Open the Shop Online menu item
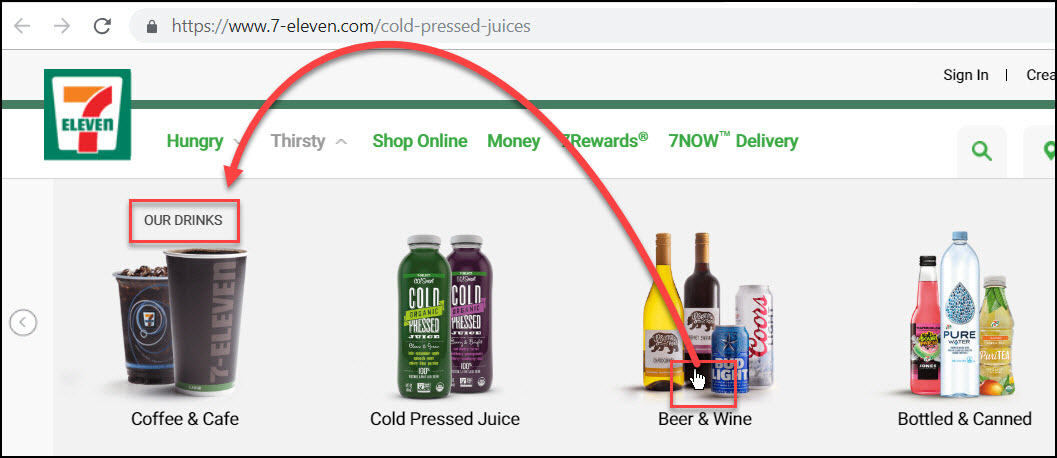The image size is (1057, 458). click(420, 141)
